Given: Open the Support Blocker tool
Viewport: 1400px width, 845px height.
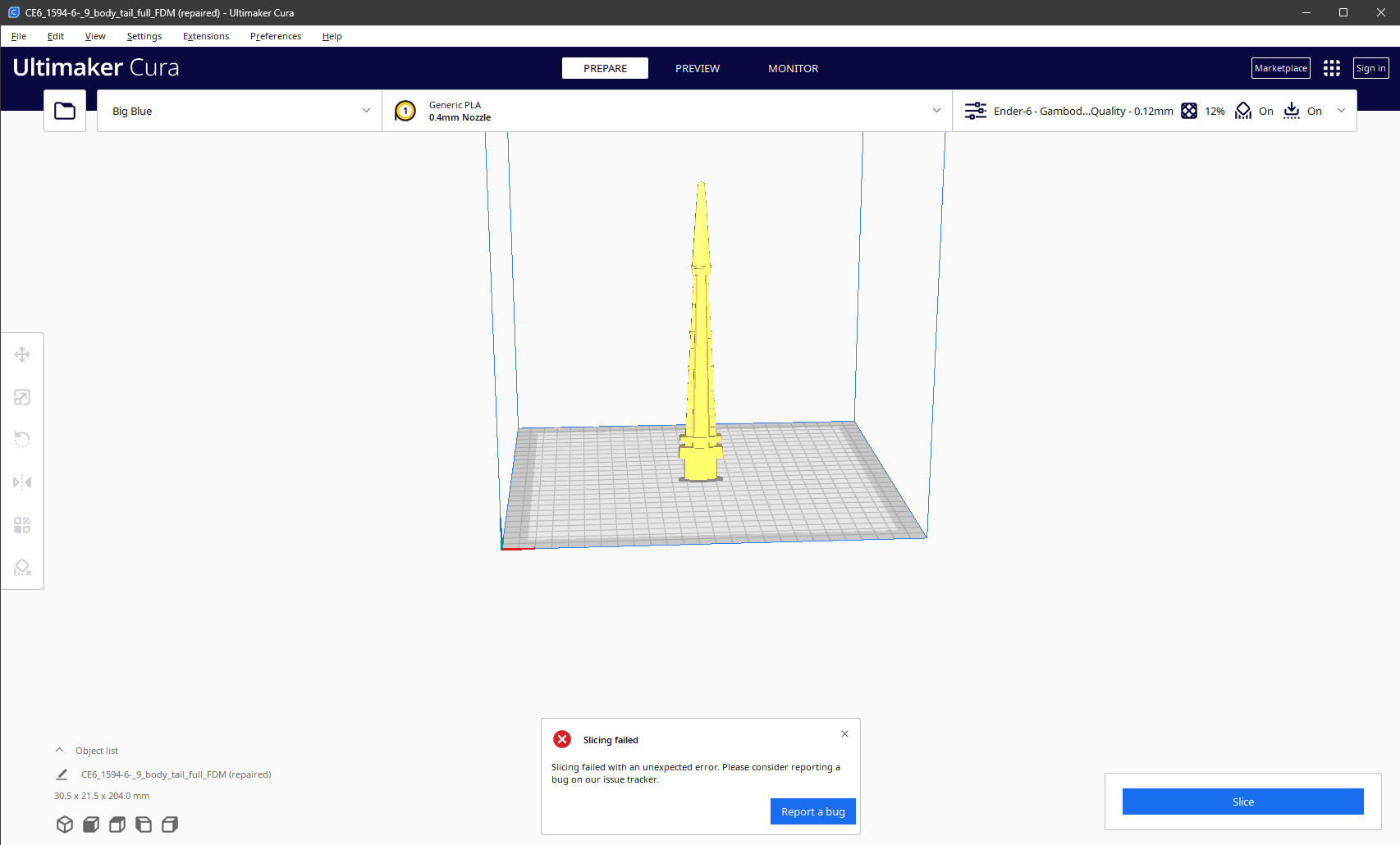Looking at the screenshot, I should (x=22, y=568).
